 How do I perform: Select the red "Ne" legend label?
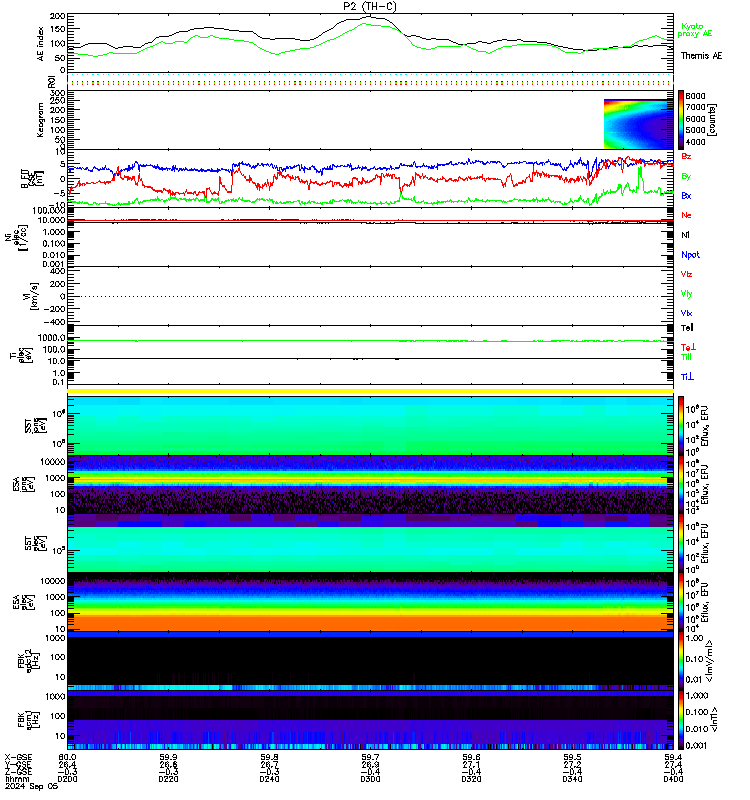click(686, 215)
